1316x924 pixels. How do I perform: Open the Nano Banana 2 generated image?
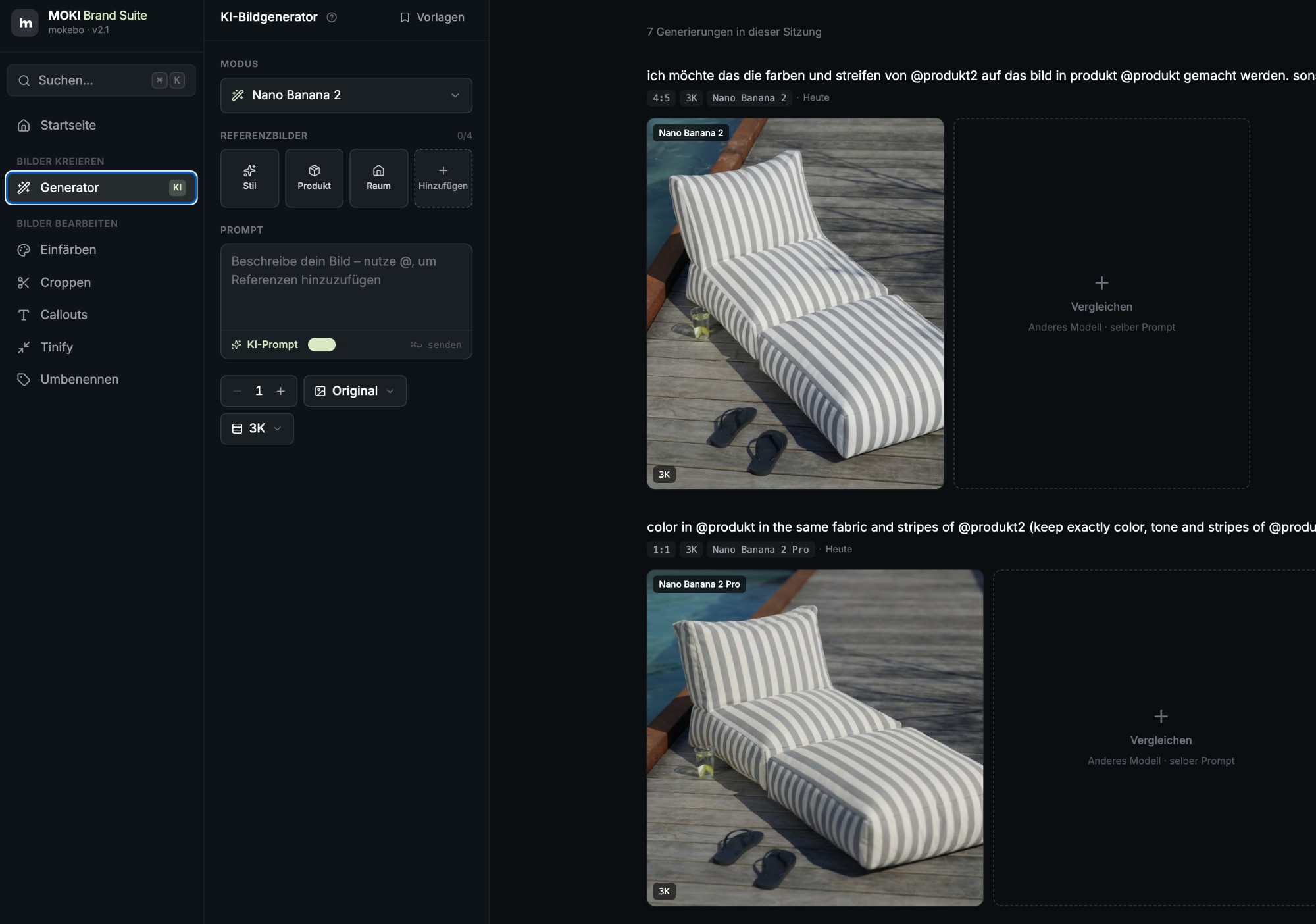point(795,303)
